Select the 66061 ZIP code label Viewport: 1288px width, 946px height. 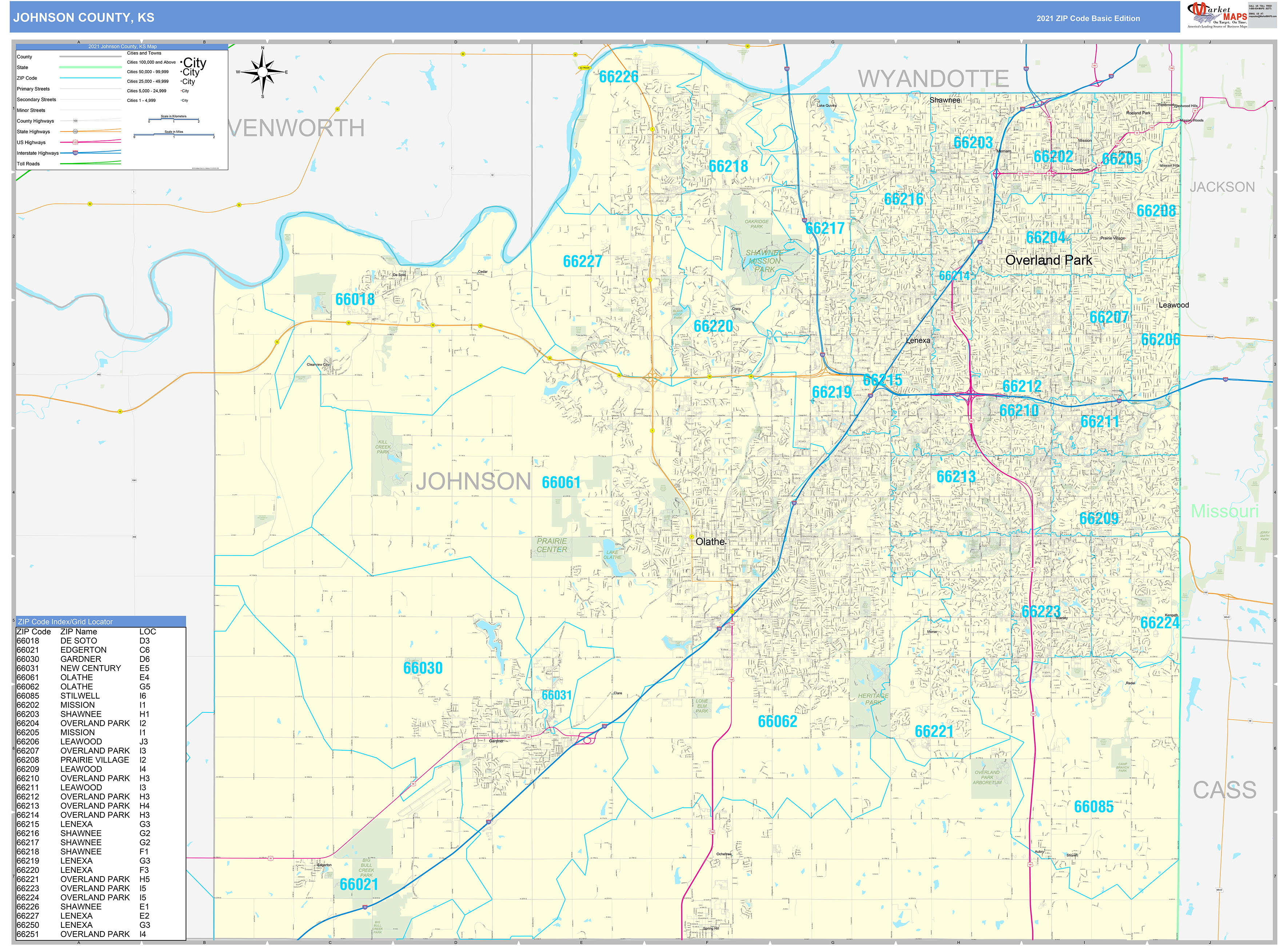pyautogui.click(x=561, y=483)
